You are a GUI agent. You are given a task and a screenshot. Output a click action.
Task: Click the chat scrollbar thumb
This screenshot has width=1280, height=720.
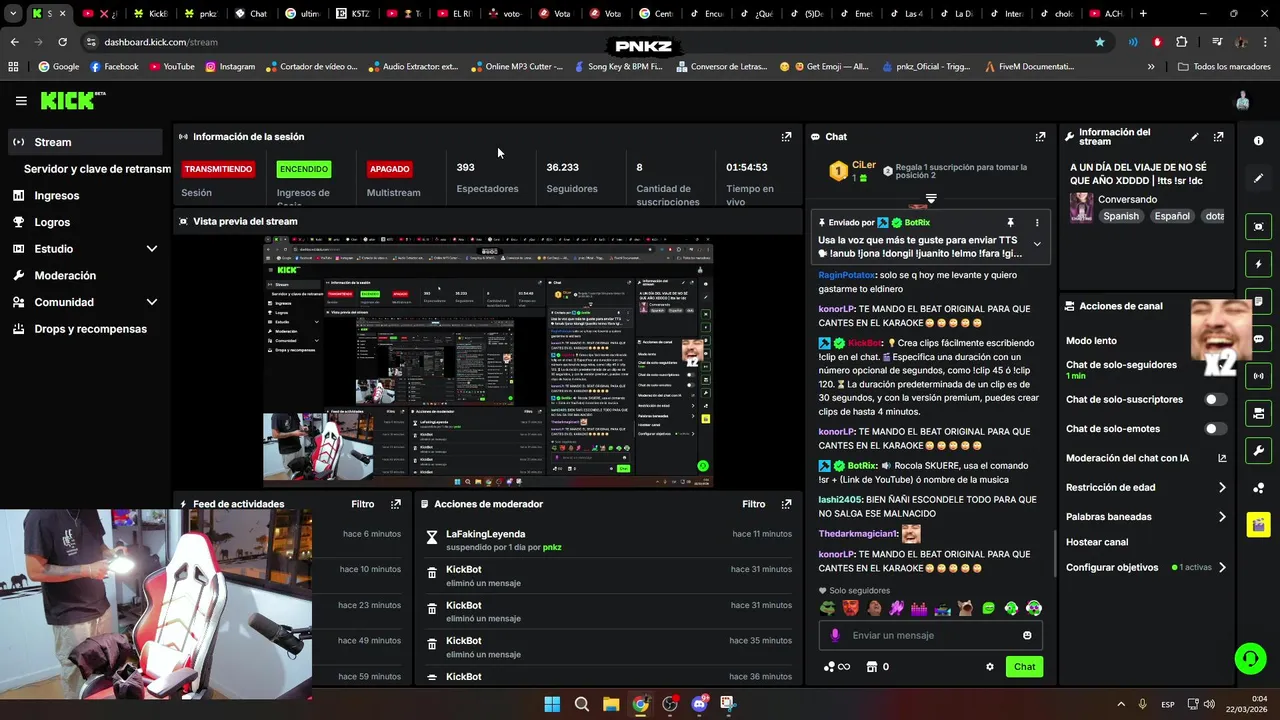click(x=1055, y=552)
